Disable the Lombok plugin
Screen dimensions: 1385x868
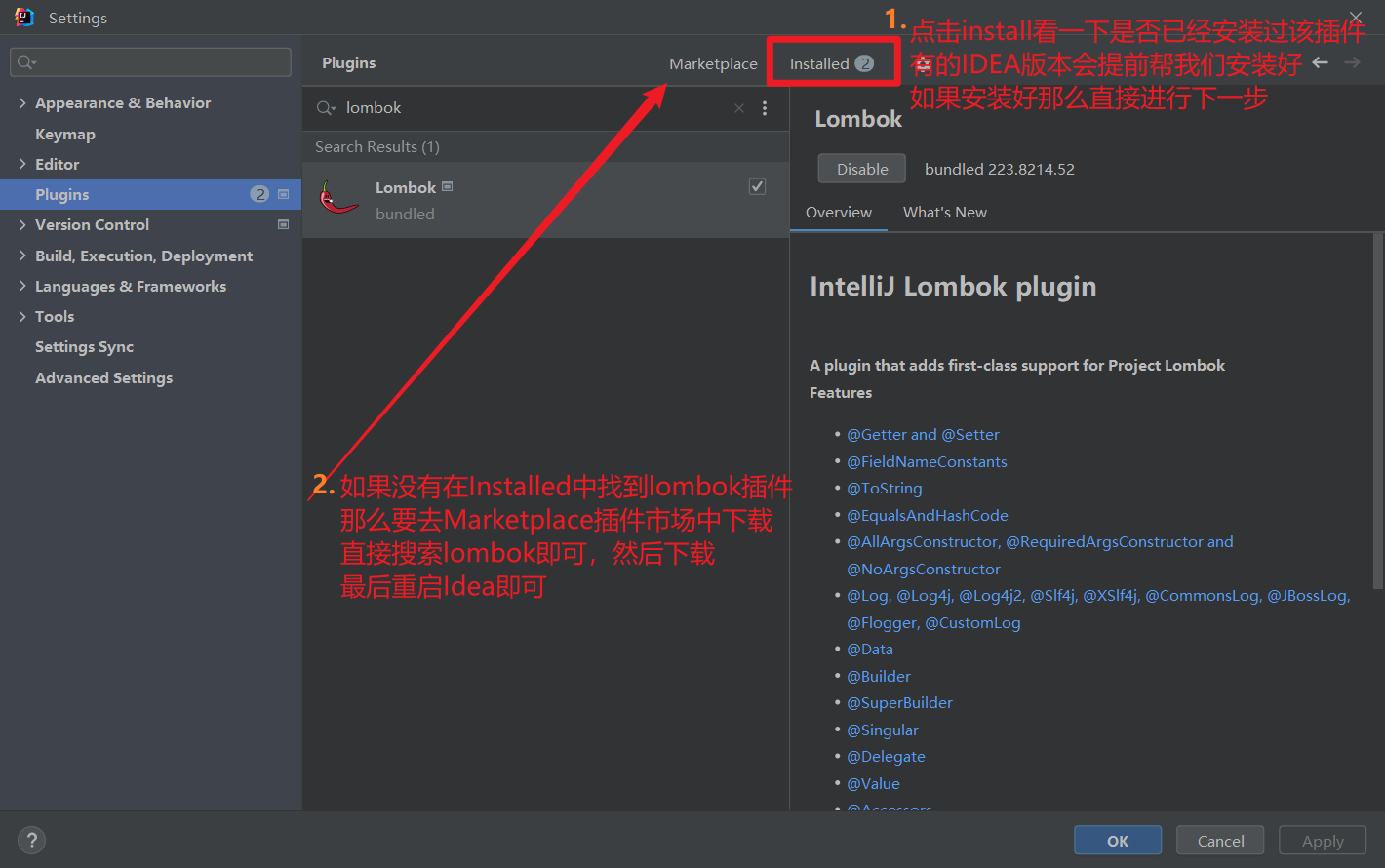pyautogui.click(x=861, y=168)
